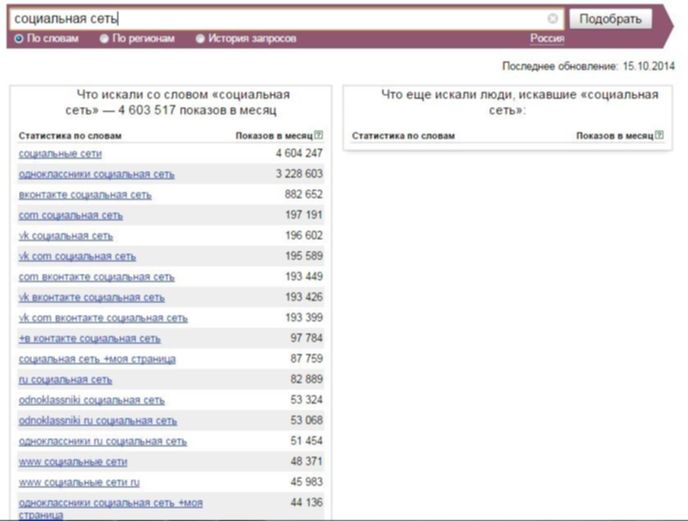Click the clear search field X icon
This screenshot has height=521, width=688.
coord(553,18)
